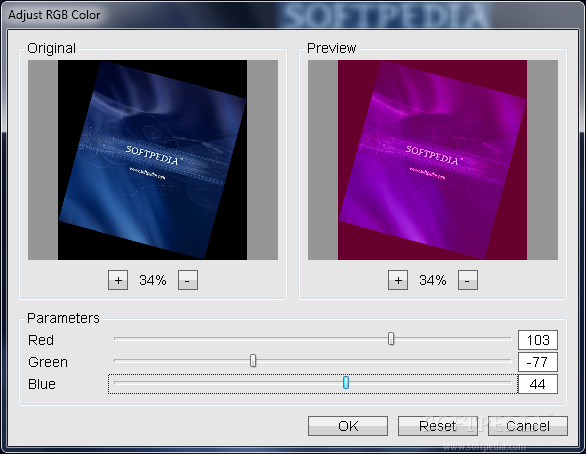Zoom out the Preview image with minus

(x=468, y=280)
